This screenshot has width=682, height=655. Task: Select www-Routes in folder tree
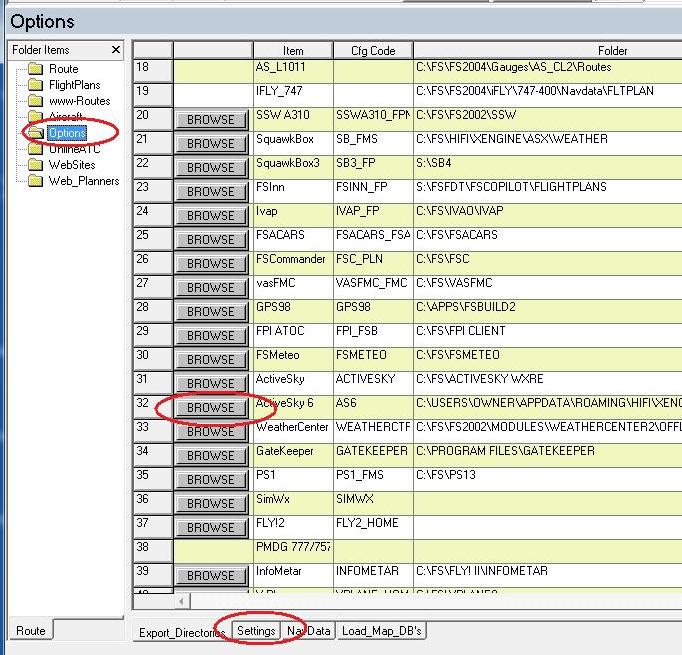(x=80, y=101)
